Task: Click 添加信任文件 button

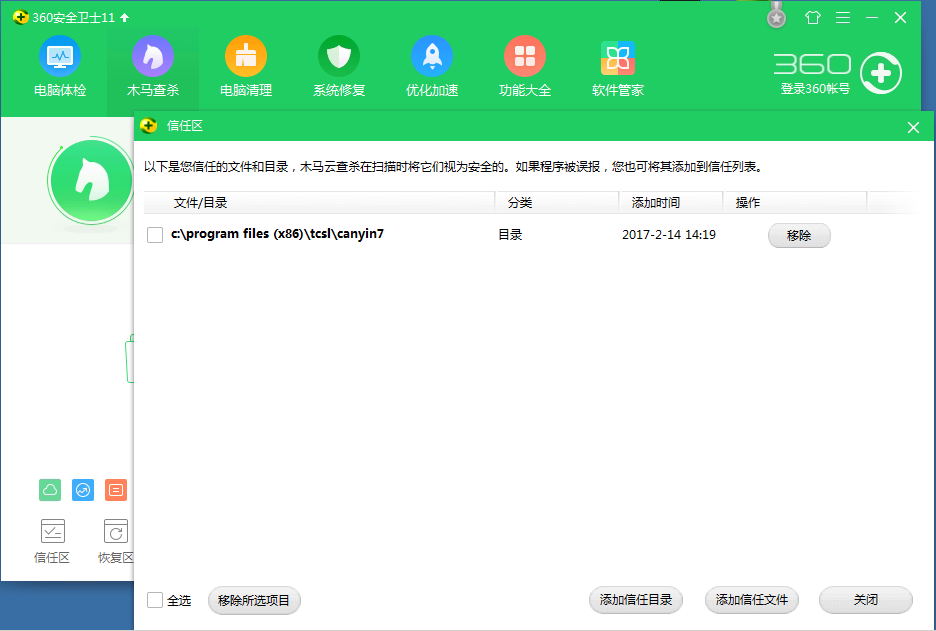Action: click(x=752, y=600)
